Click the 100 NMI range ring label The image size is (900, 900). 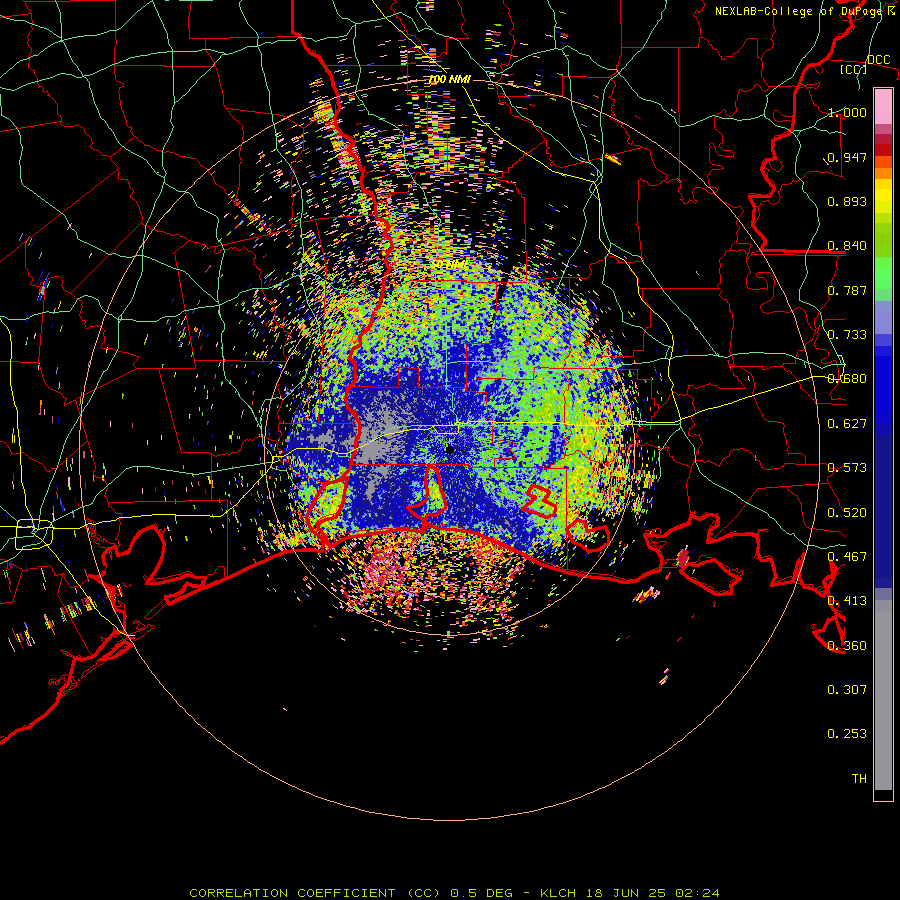(x=449, y=79)
